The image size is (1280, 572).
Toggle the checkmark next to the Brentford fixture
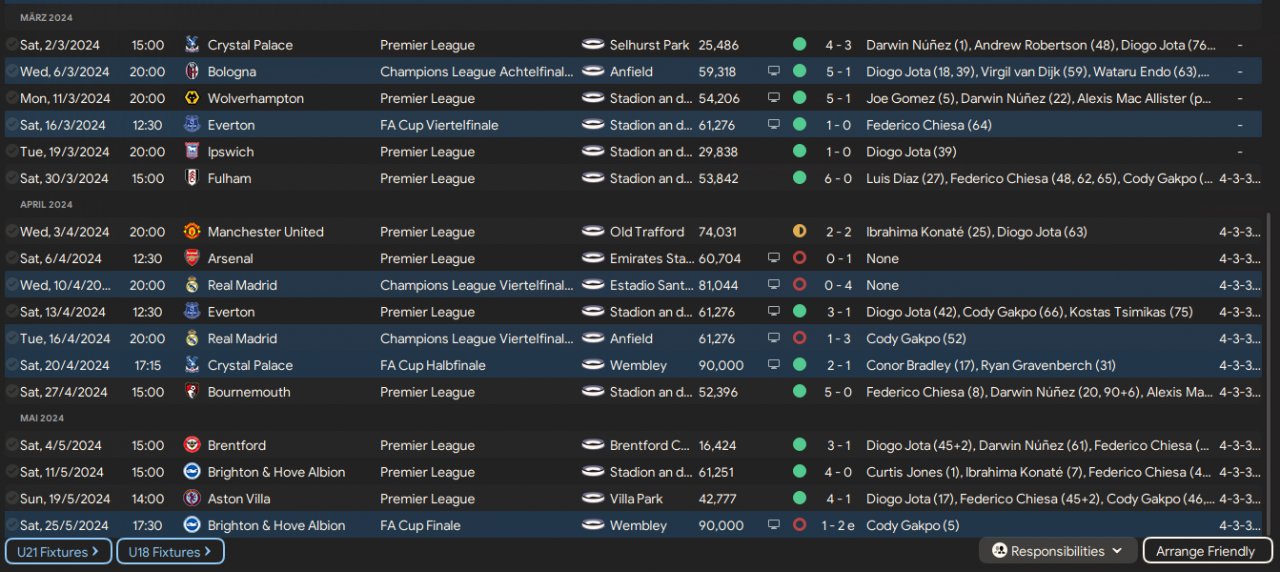(x=11, y=446)
